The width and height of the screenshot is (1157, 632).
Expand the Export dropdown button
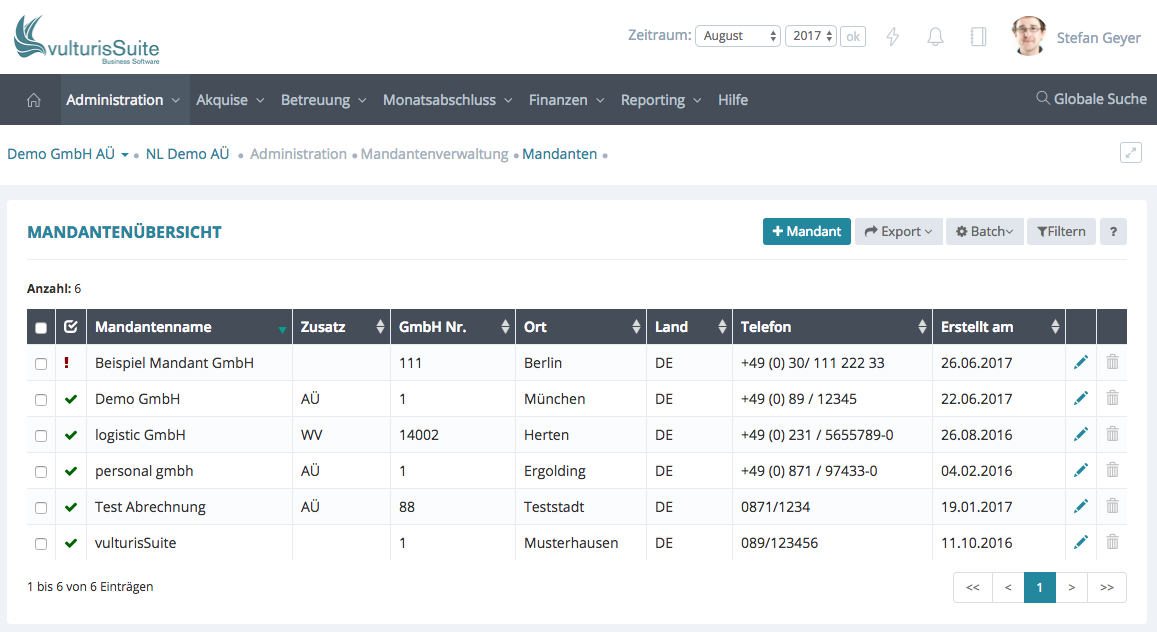pos(898,231)
